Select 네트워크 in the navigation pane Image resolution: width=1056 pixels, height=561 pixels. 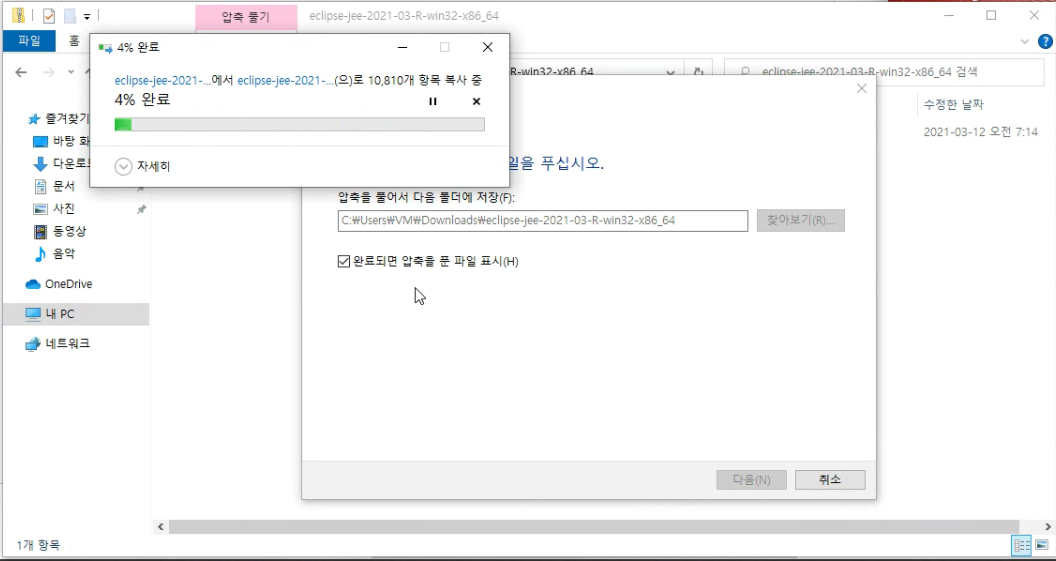[x=57, y=343]
